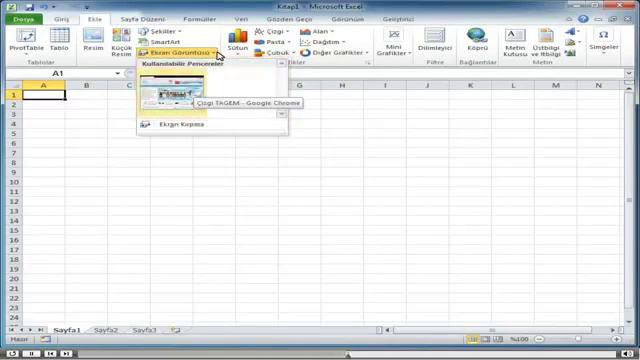Open Mini Grafikler sparklines
Image resolution: width=640 pixels, height=360 pixels.
(x=394, y=42)
